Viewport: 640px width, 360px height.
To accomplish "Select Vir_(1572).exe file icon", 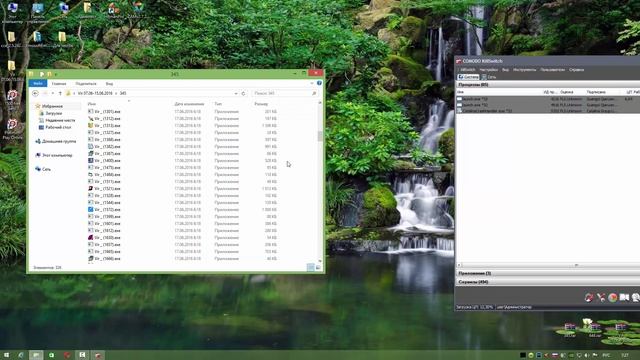I will [91, 209].
